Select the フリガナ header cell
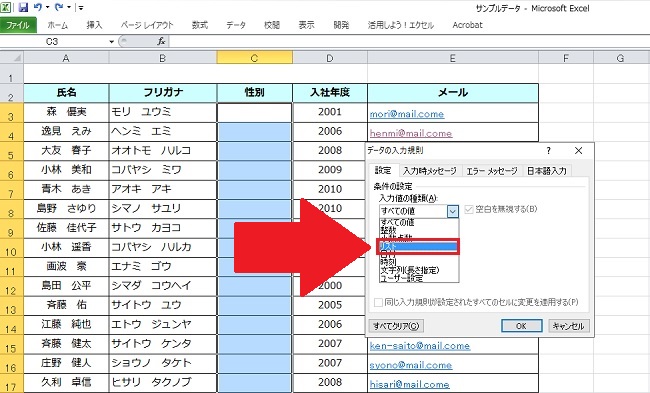Viewport: 650px width, 393px height. click(x=163, y=93)
